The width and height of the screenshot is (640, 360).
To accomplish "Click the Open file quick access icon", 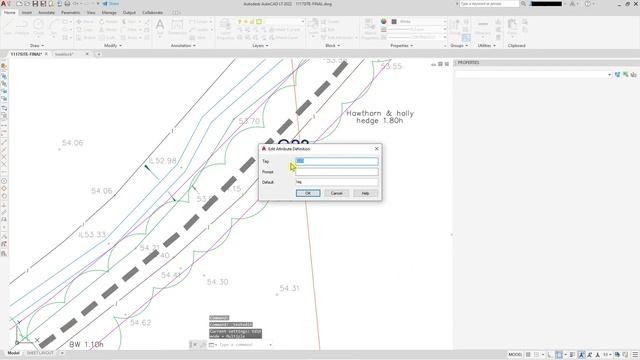I will point(27,4).
